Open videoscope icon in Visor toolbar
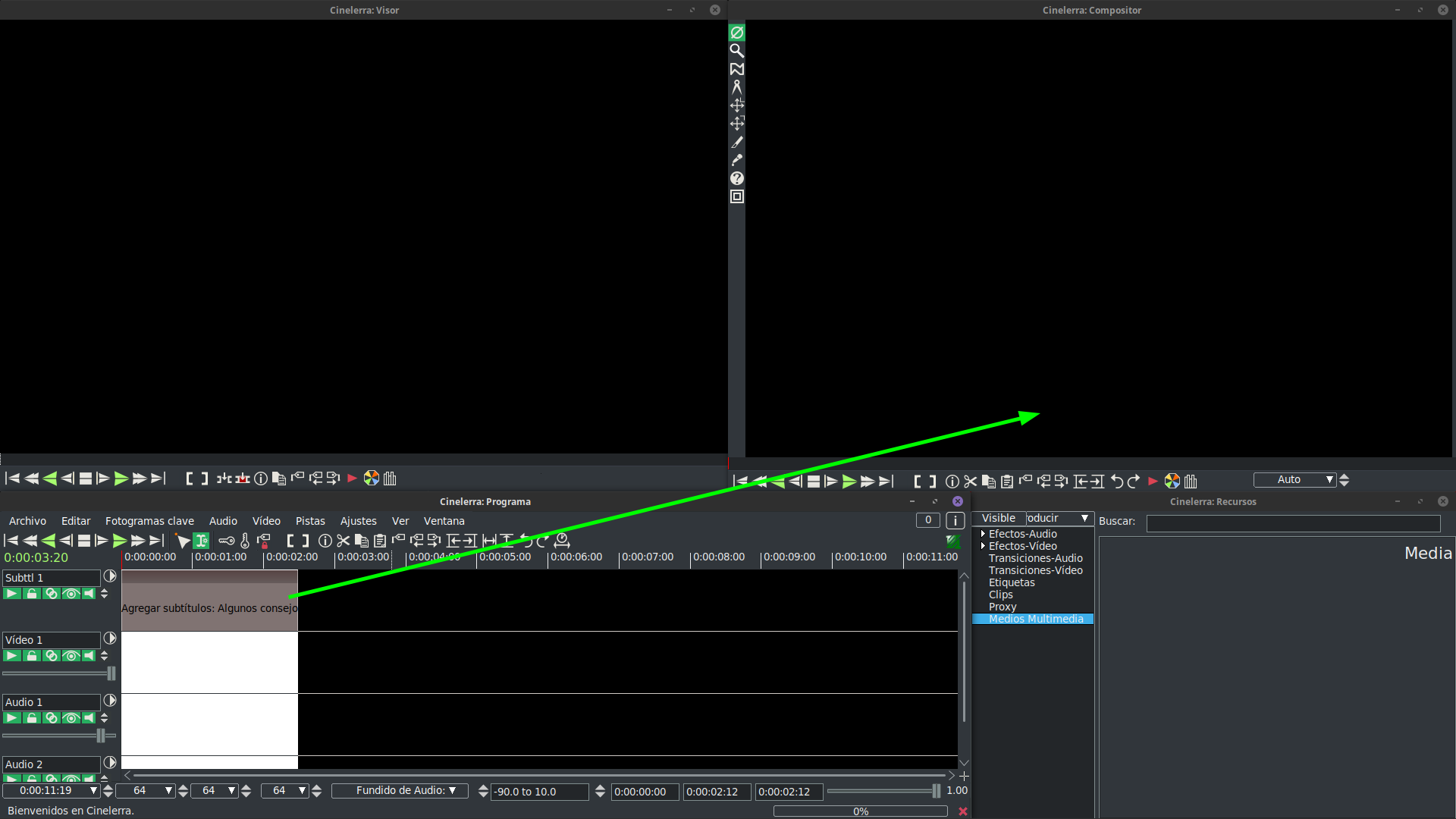Screen dimensions: 1456x819 click(x=371, y=479)
